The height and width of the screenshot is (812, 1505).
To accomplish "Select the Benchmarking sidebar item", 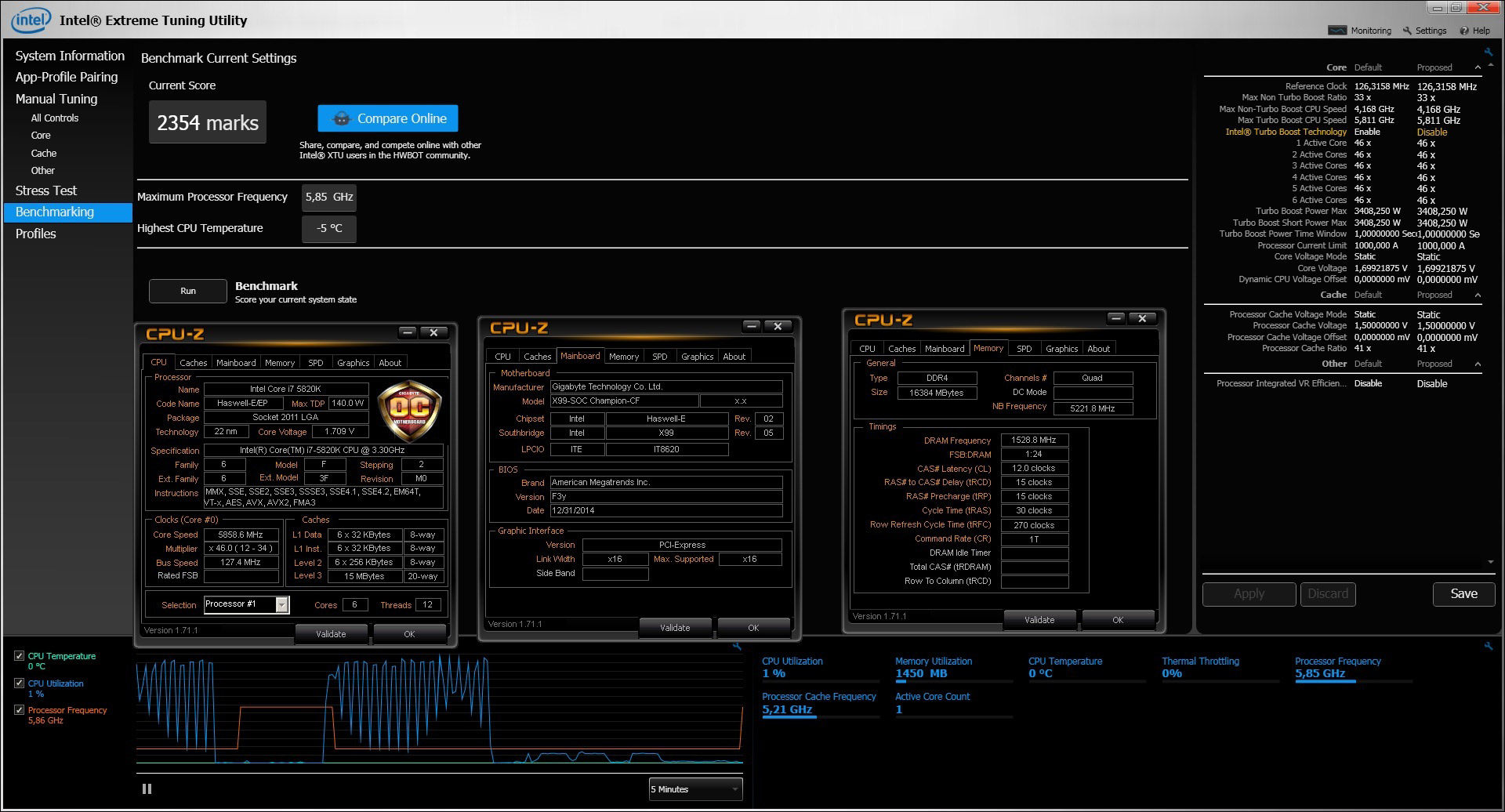I will (68, 212).
